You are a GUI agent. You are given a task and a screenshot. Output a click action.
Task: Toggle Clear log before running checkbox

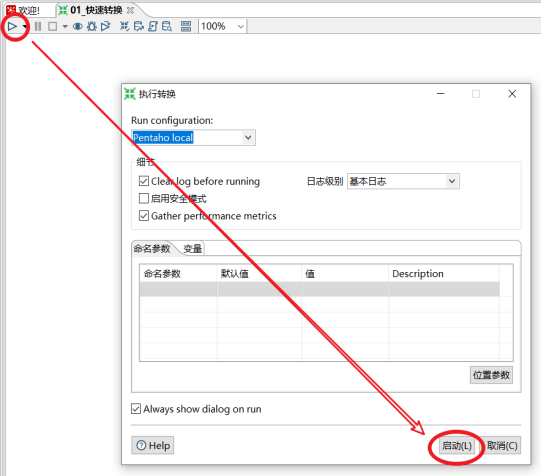point(144,181)
